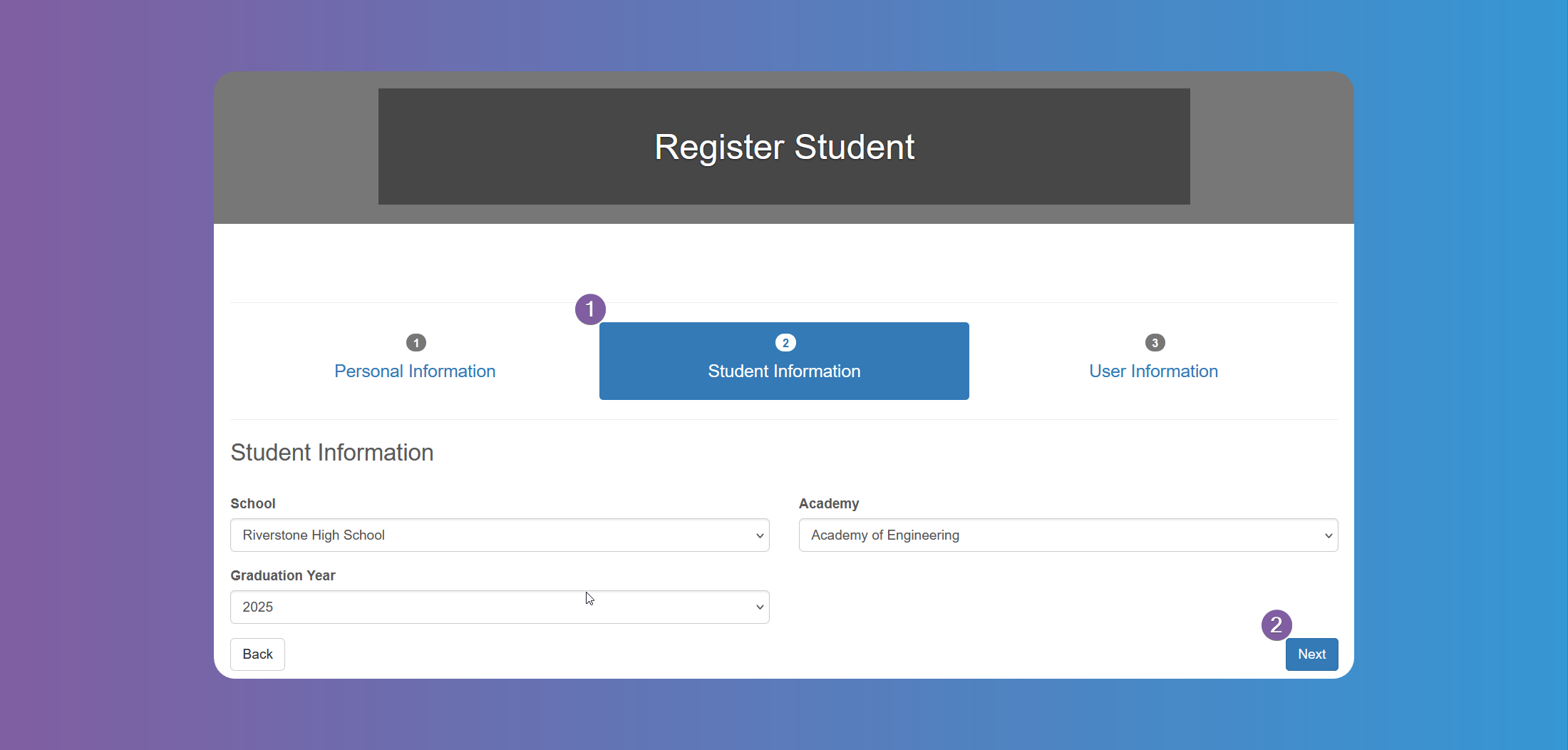This screenshot has height=750, width=1568.
Task: Click the Register Student title banner
Action: tap(784, 147)
